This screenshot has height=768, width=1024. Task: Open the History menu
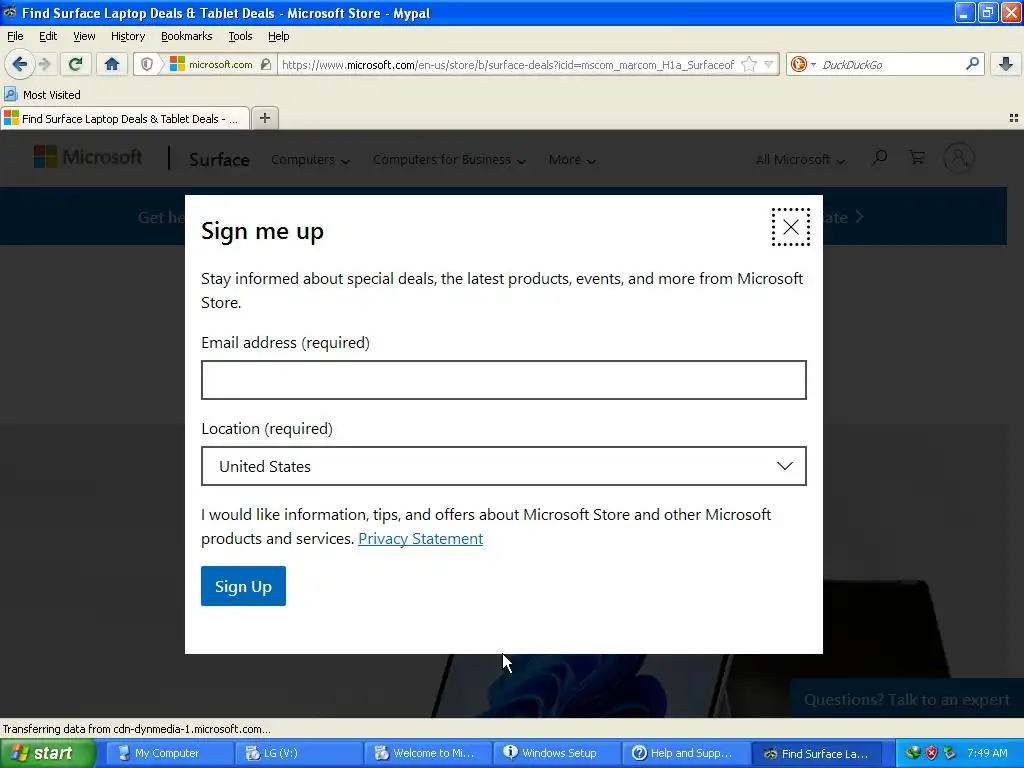pos(128,36)
